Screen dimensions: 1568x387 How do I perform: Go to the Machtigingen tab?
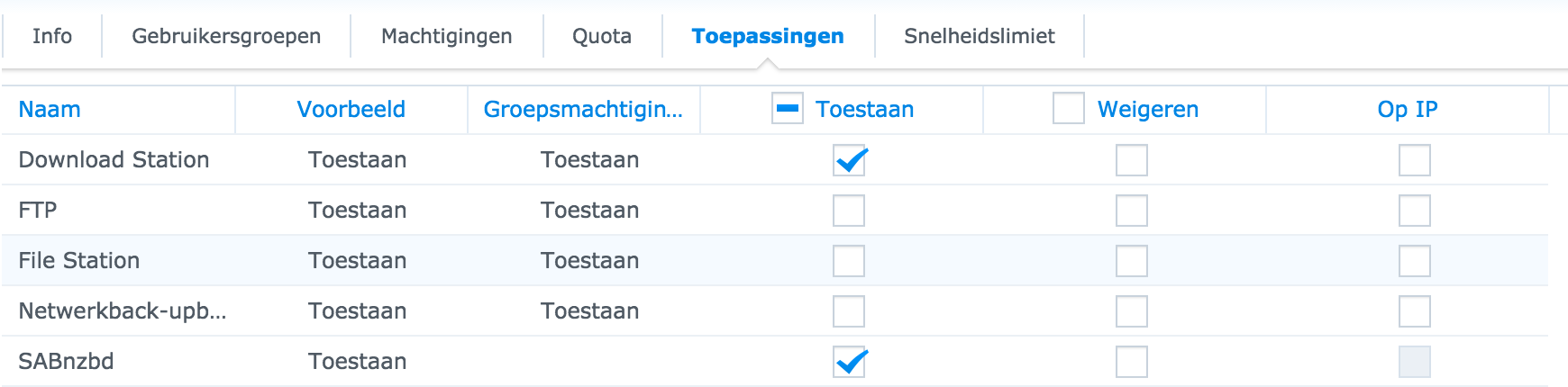tap(447, 36)
